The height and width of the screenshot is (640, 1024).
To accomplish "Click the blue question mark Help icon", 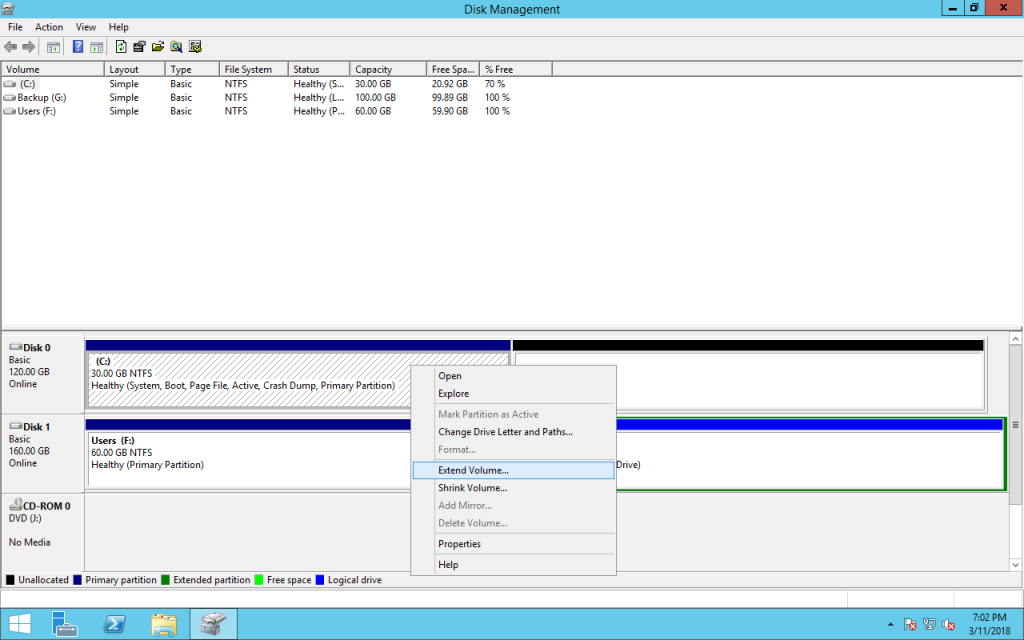I will [x=78, y=47].
